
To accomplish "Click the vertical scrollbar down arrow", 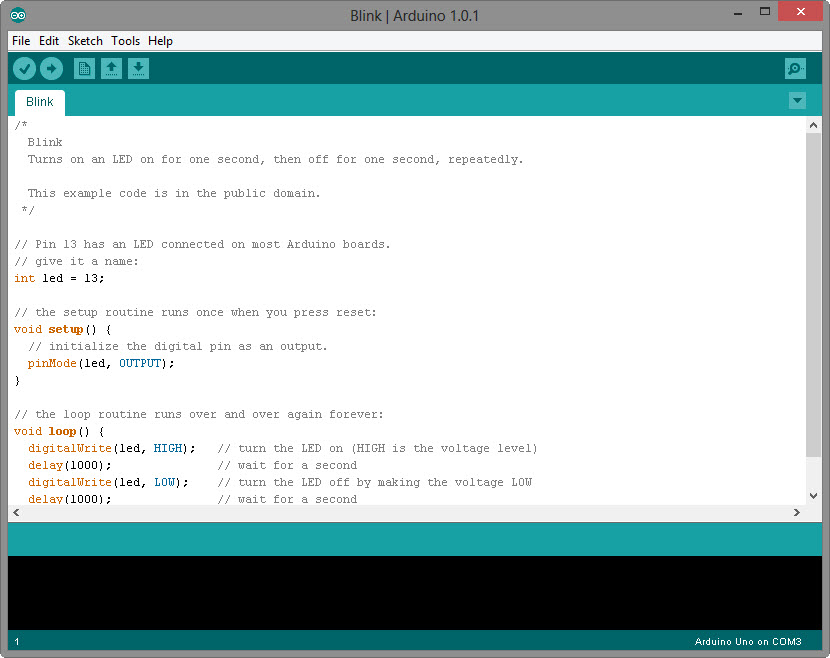I will pos(813,496).
